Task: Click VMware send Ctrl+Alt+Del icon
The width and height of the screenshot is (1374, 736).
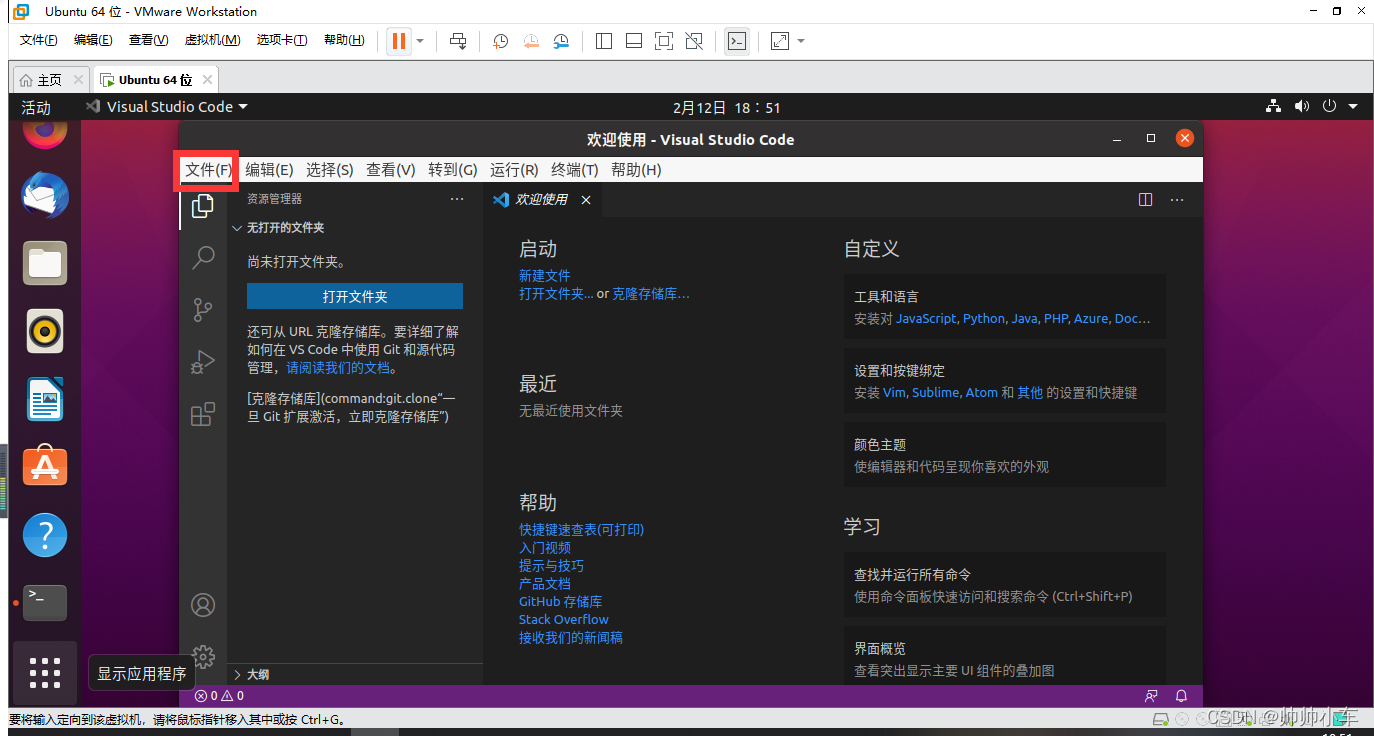Action: pos(458,41)
